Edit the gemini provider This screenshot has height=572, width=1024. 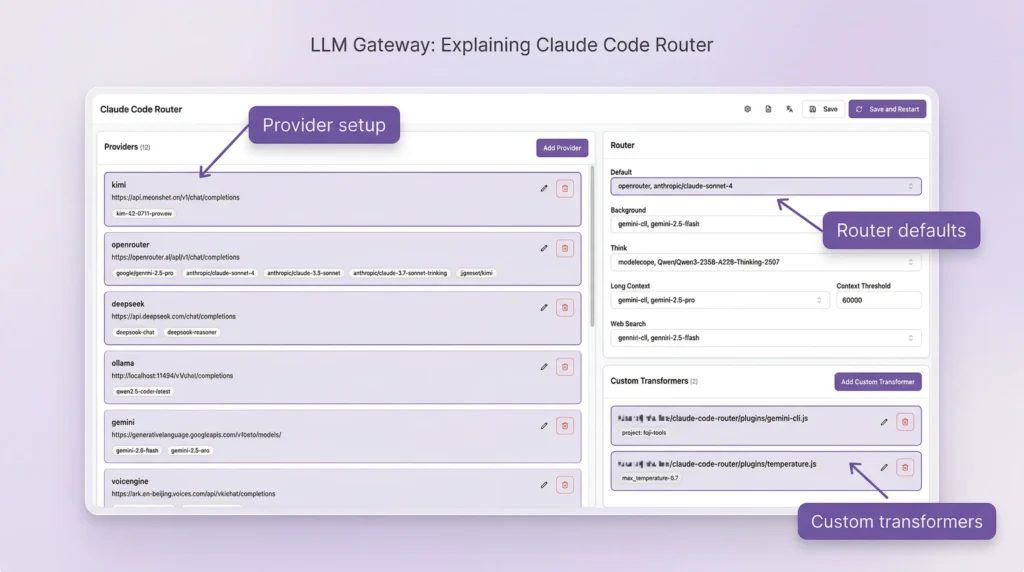tap(544, 426)
